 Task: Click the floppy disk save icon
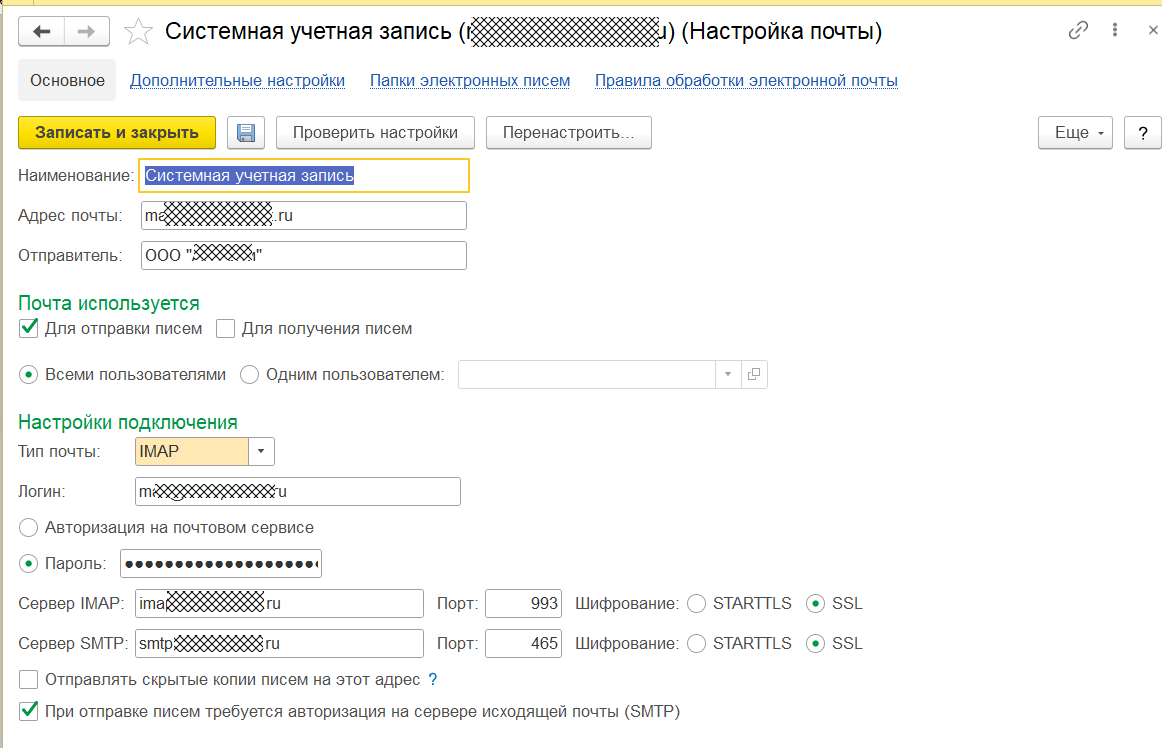(245, 132)
